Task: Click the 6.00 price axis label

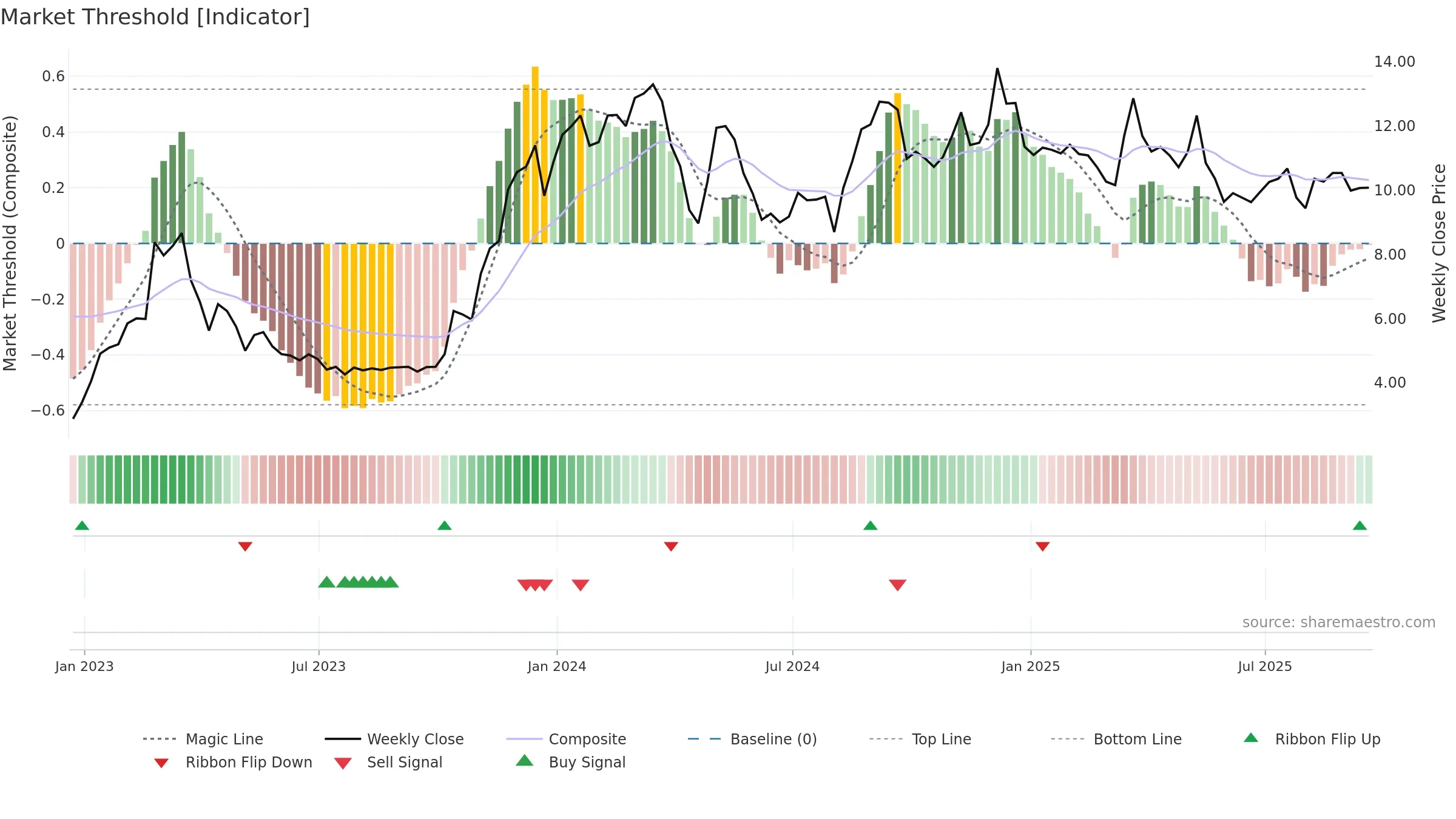Action: (1390, 318)
